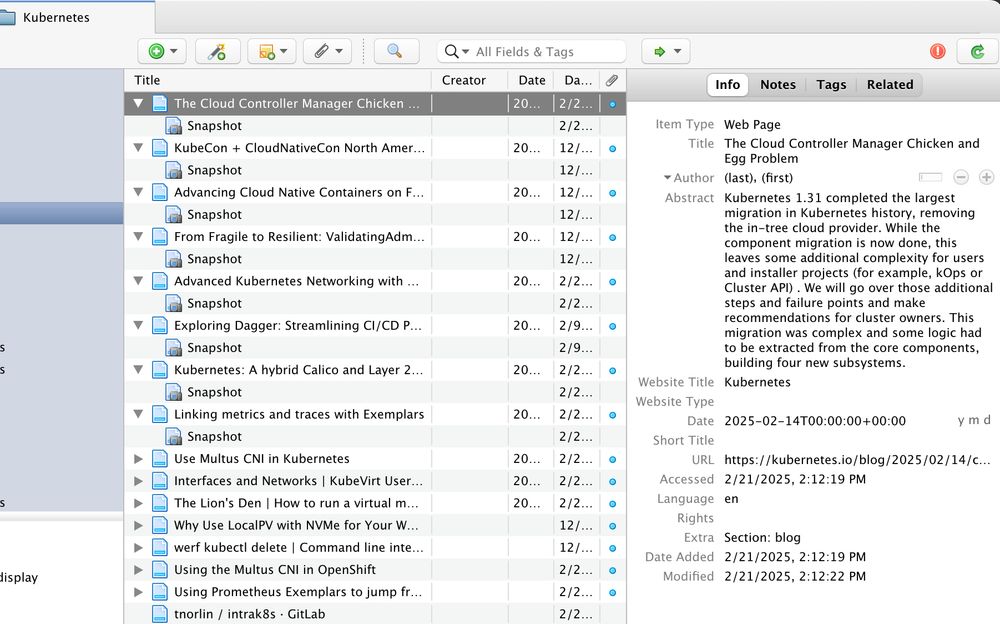Image resolution: width=1000 pixels, height=624 pixels.
Task: Sort by the Date column header
Action: pyautogui.click(x=531, y=80)
